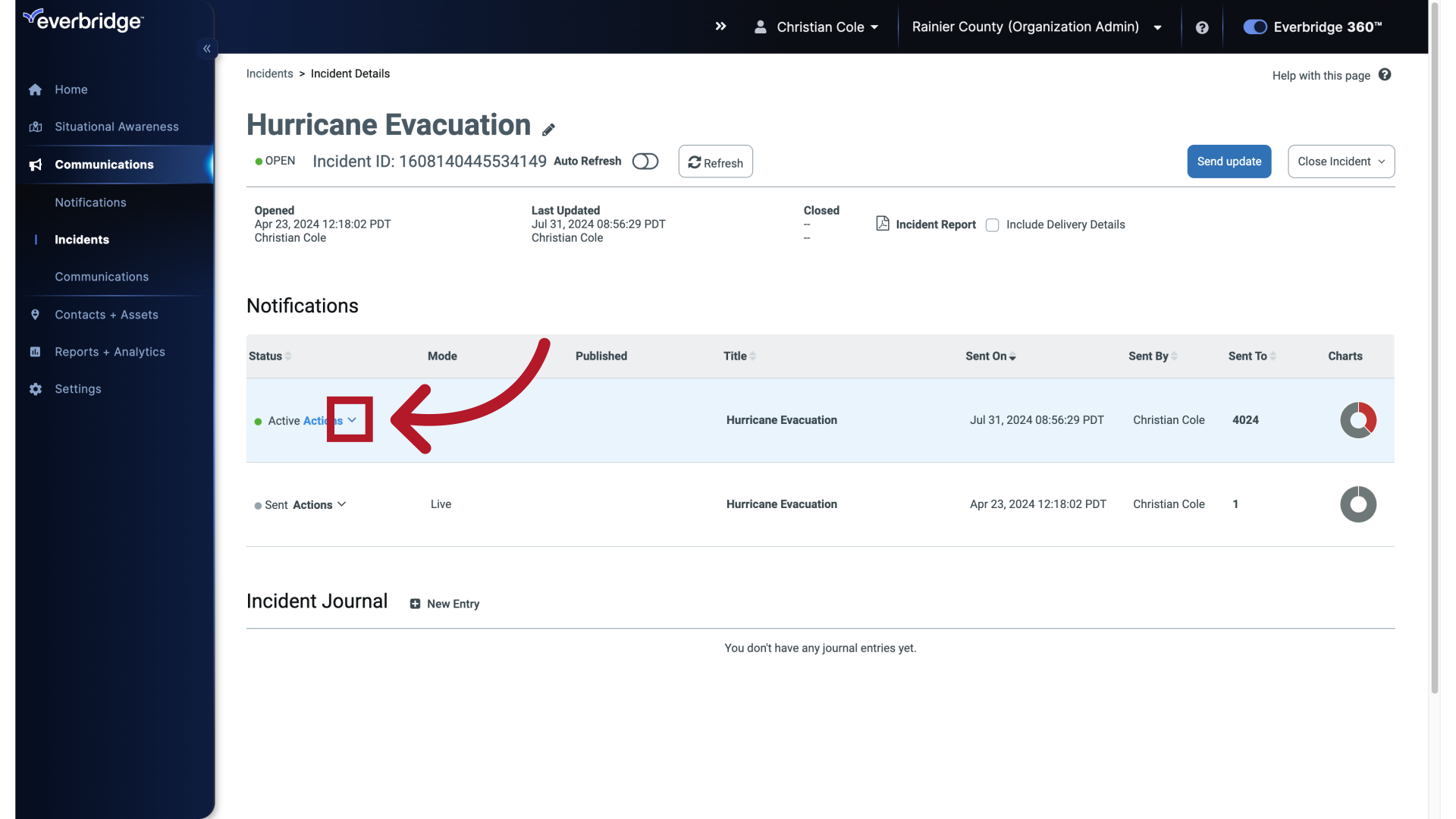The height and width of the screenshot is (819, 1456).
Task: Expand the Close Incident dropdown
Action: tap(1341, 162)
